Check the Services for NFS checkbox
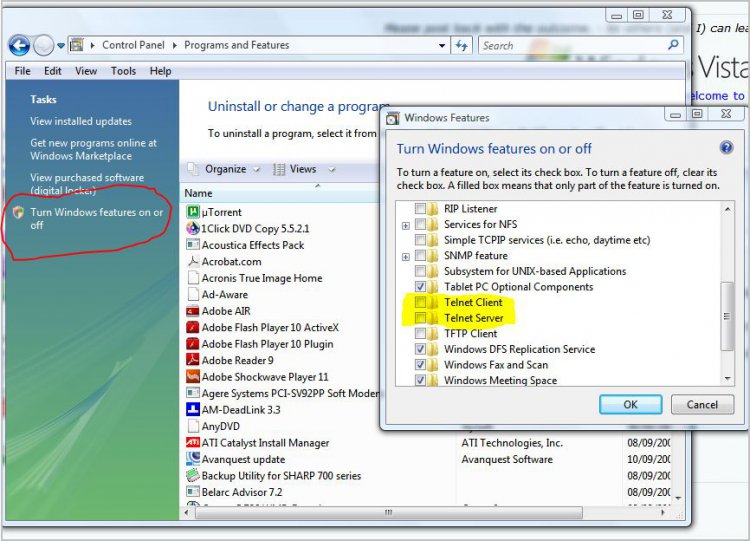 420,224
